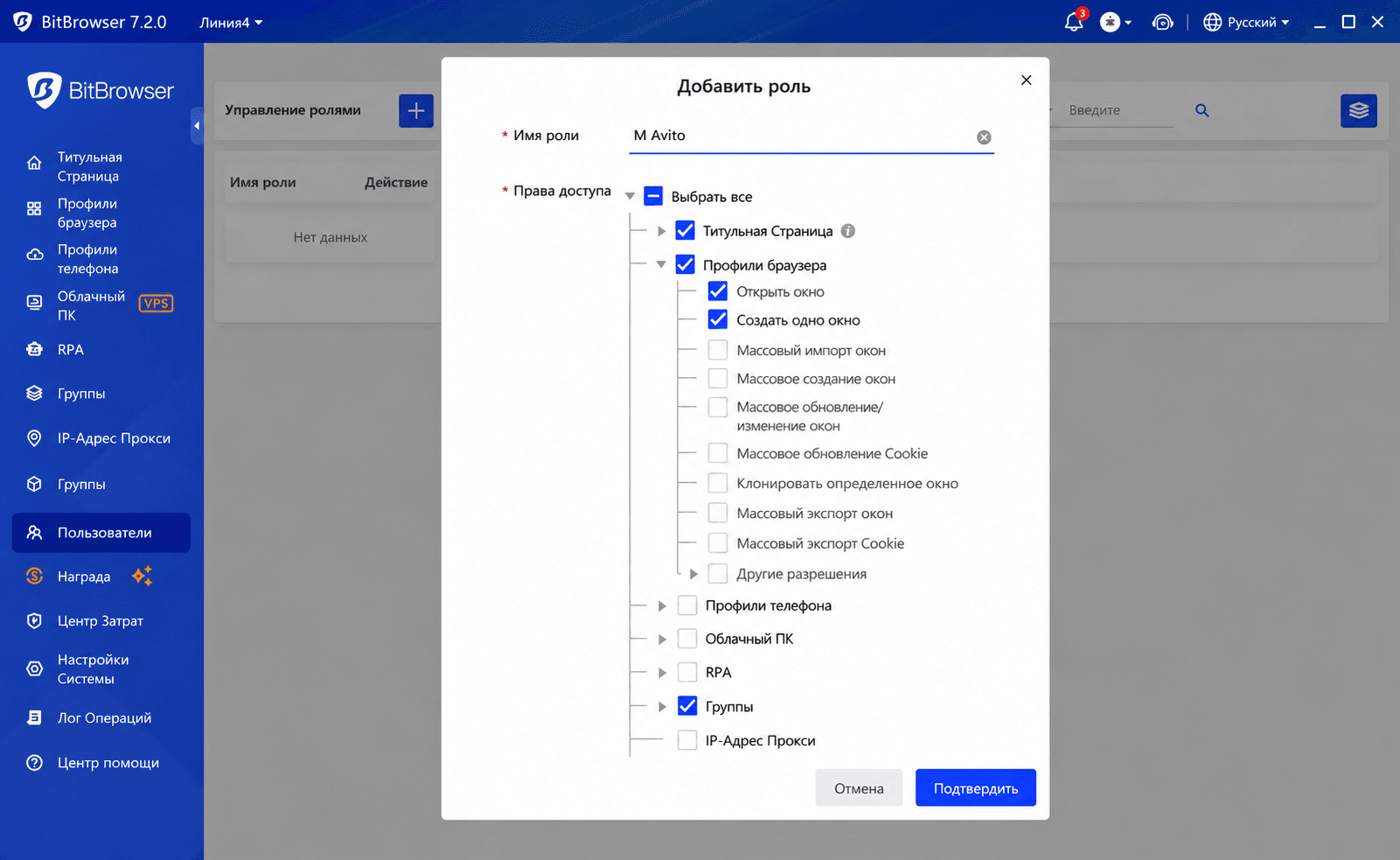Click the blue layers button
This screenshot has width=1400, height=860.
1359,110
